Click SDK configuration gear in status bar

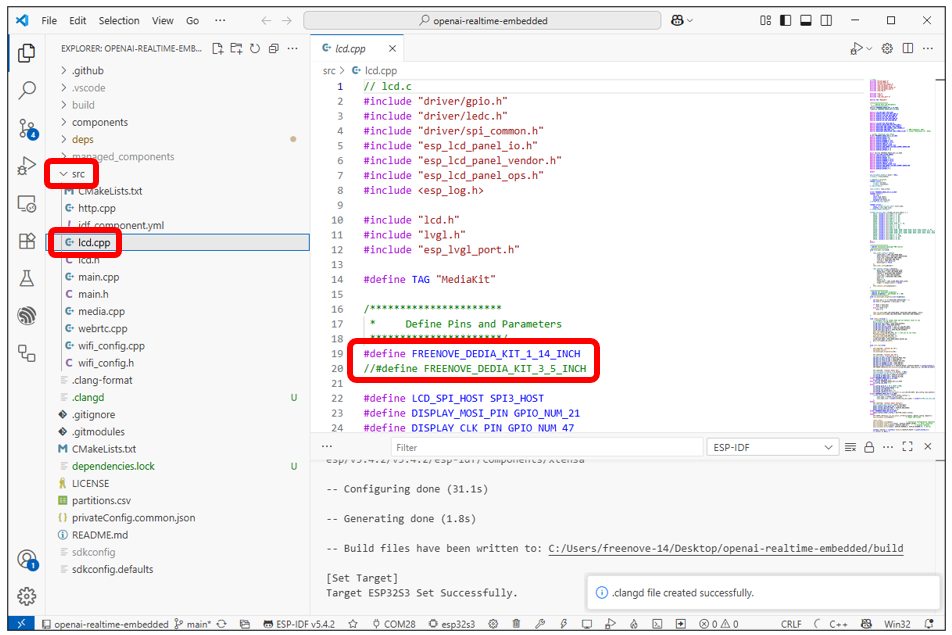click(493, 624)
